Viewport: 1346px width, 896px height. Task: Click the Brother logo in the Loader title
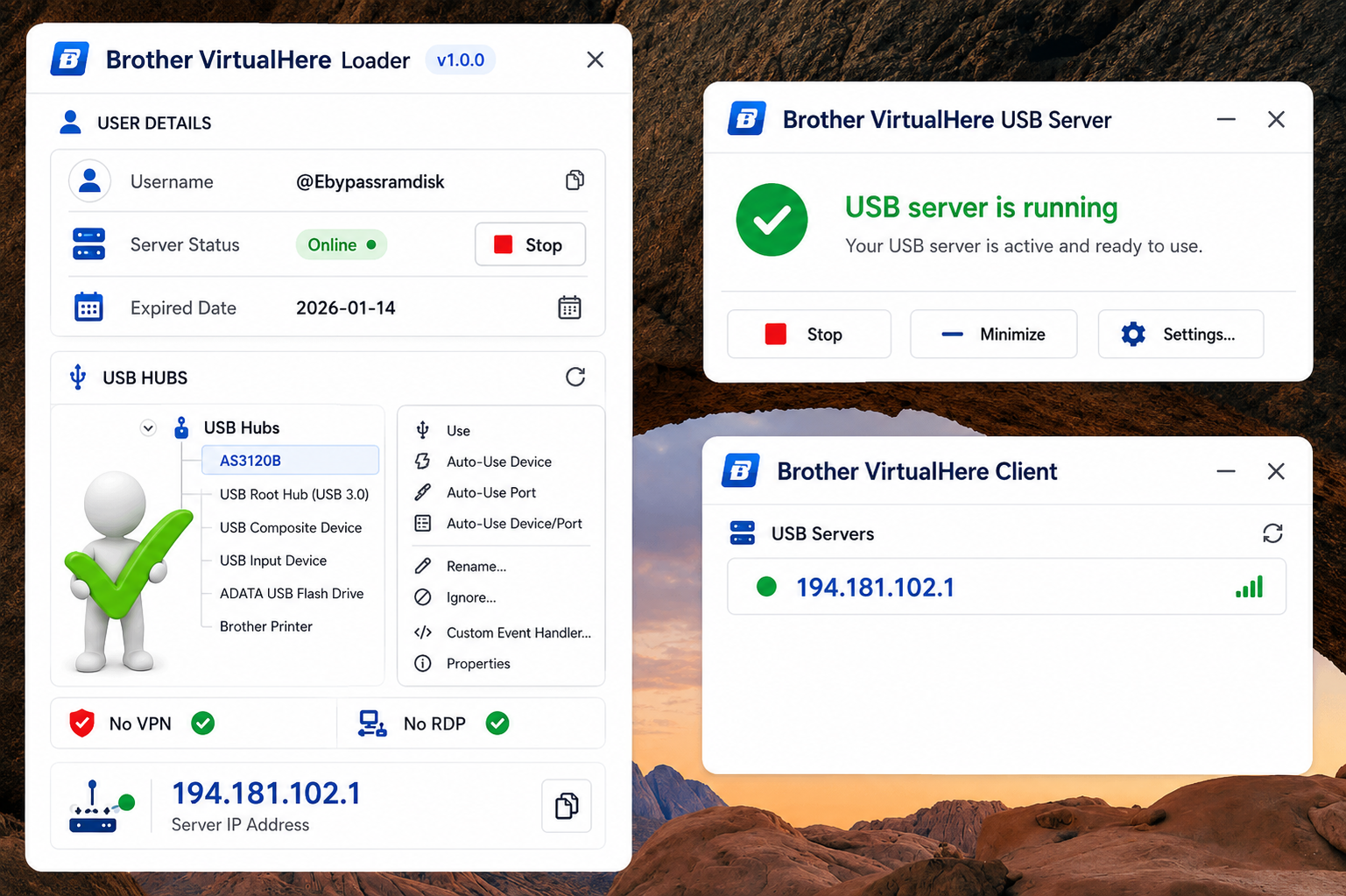[70, 60]
